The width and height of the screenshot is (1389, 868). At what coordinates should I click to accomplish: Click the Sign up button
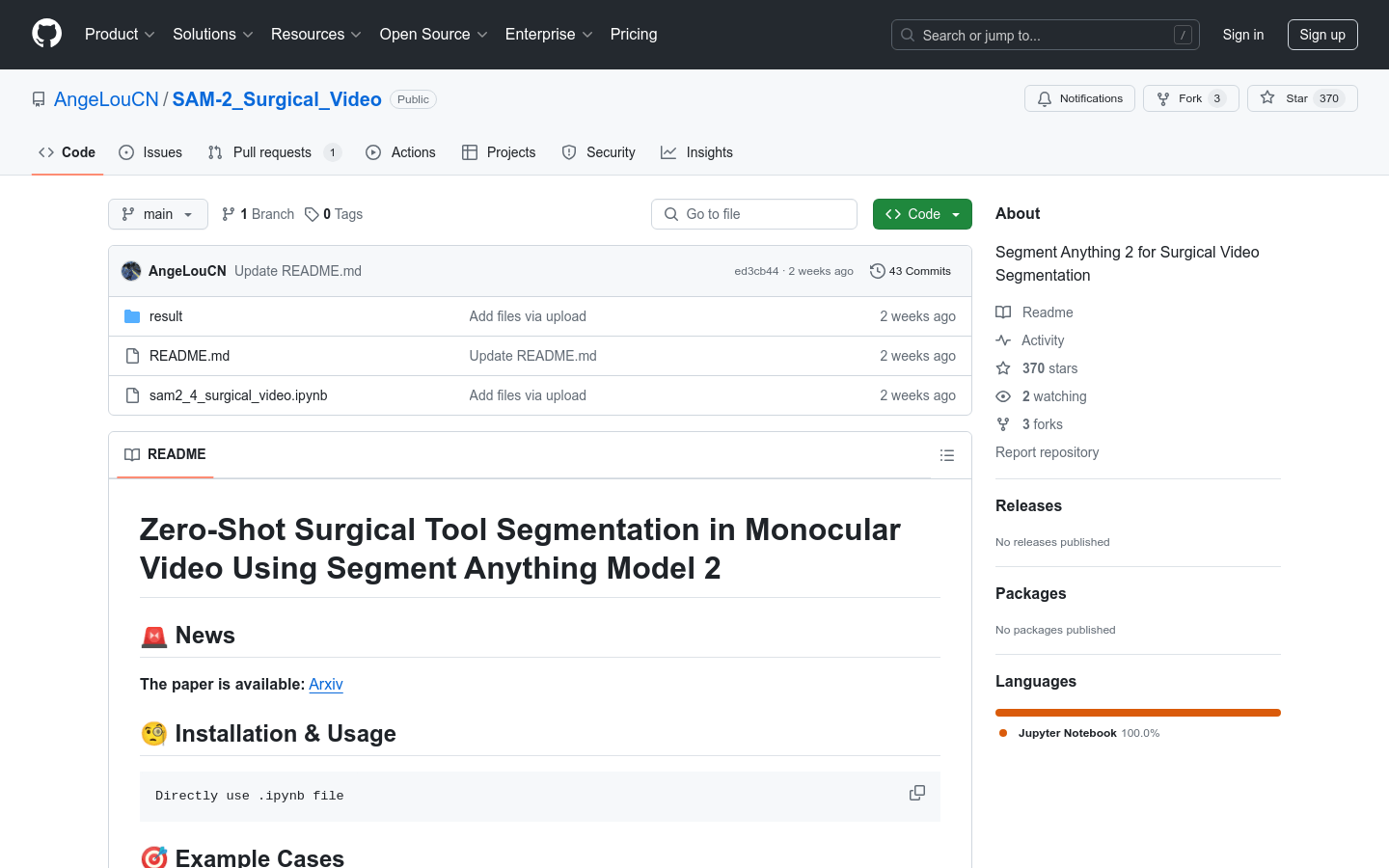tap(1322, 35)
